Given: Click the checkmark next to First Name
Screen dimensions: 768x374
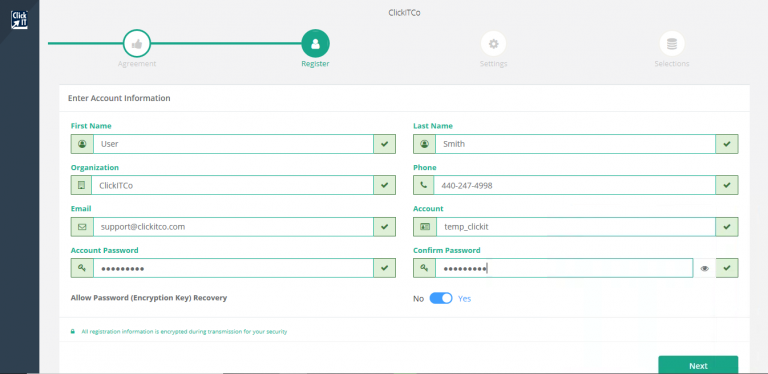Looking at the screenshot, I should tap(384, 144).
